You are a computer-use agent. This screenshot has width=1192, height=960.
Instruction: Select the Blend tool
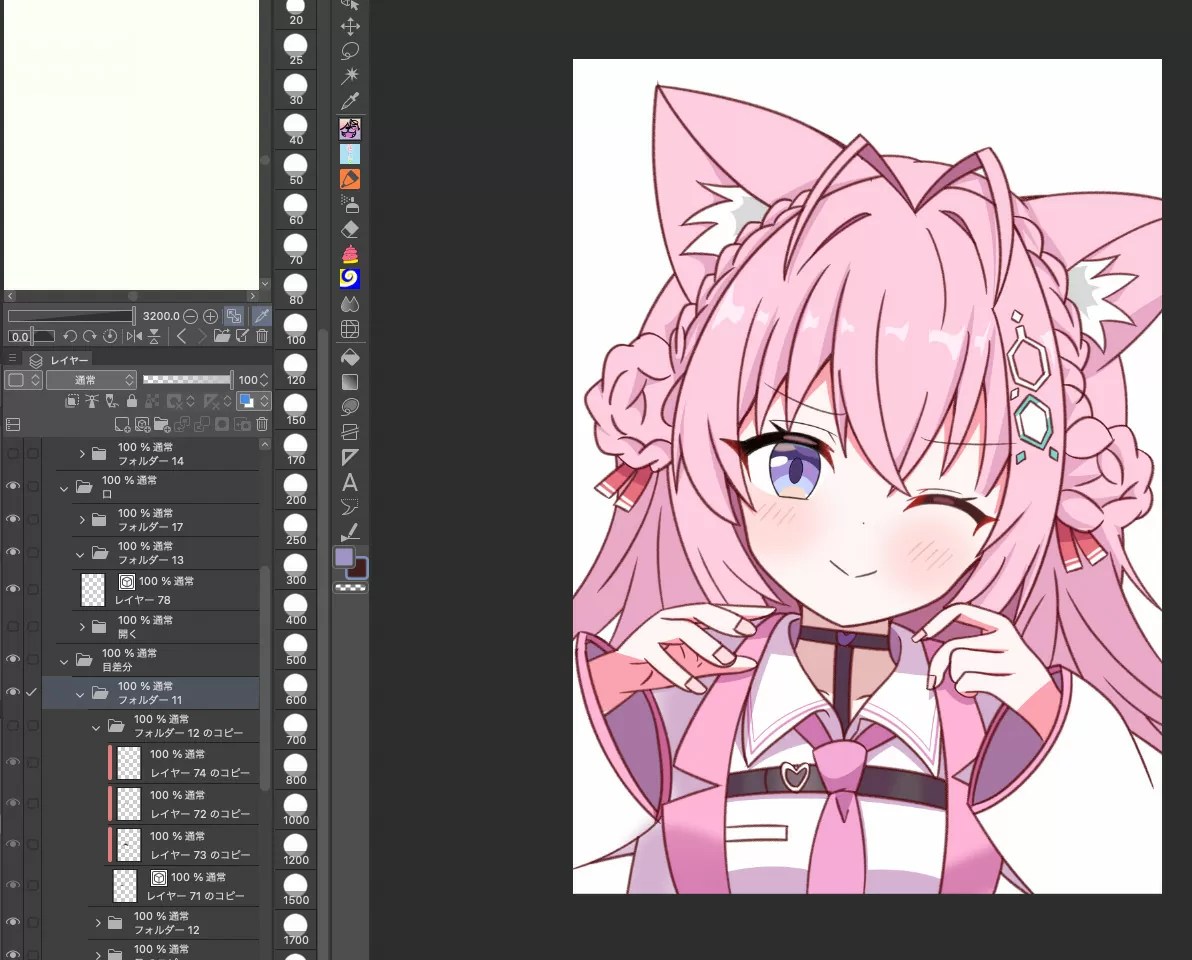(x=350, y=304)
